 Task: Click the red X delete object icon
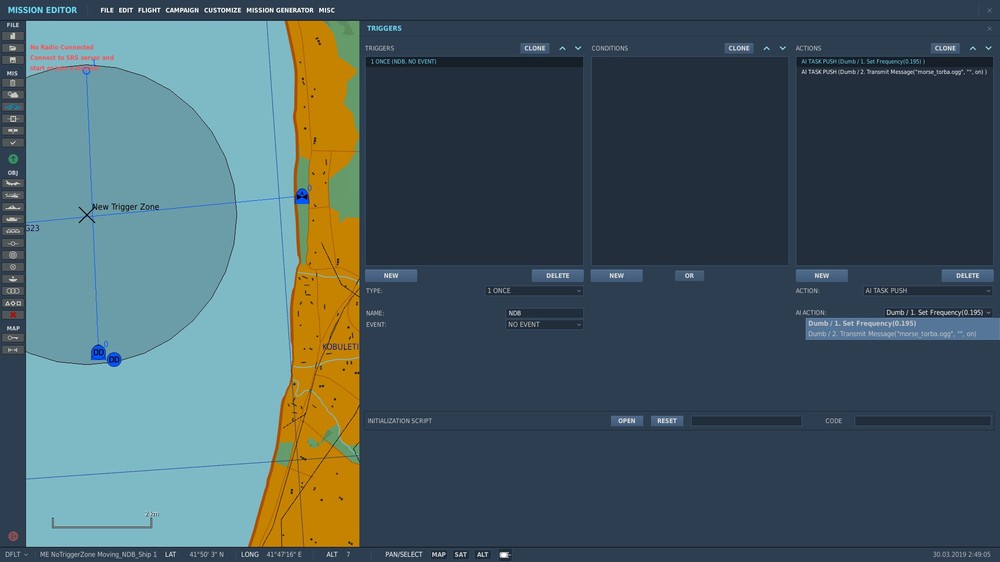[x=13, y=314]
